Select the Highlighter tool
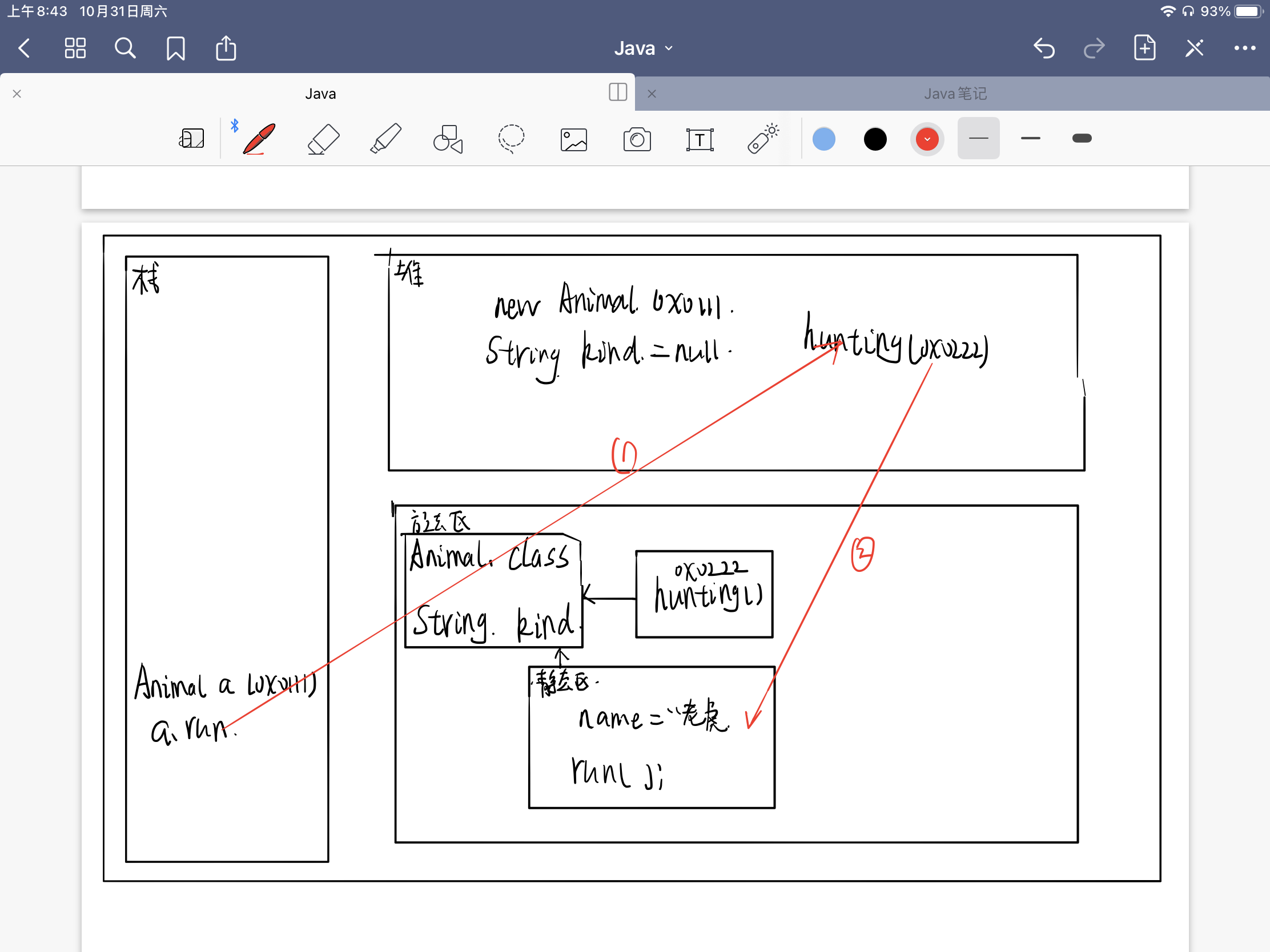This screenshot has height=952, width=1270. [x=385, y=139]
